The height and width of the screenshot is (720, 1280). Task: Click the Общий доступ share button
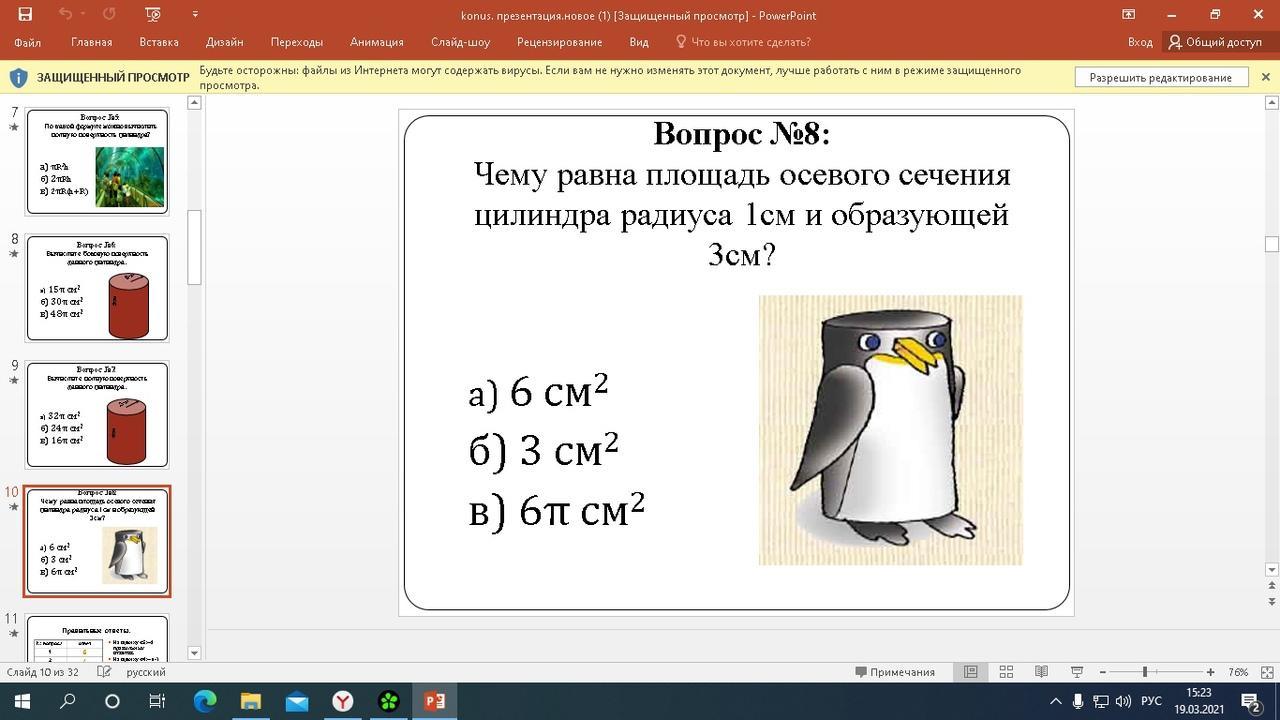click(1215, 42)
